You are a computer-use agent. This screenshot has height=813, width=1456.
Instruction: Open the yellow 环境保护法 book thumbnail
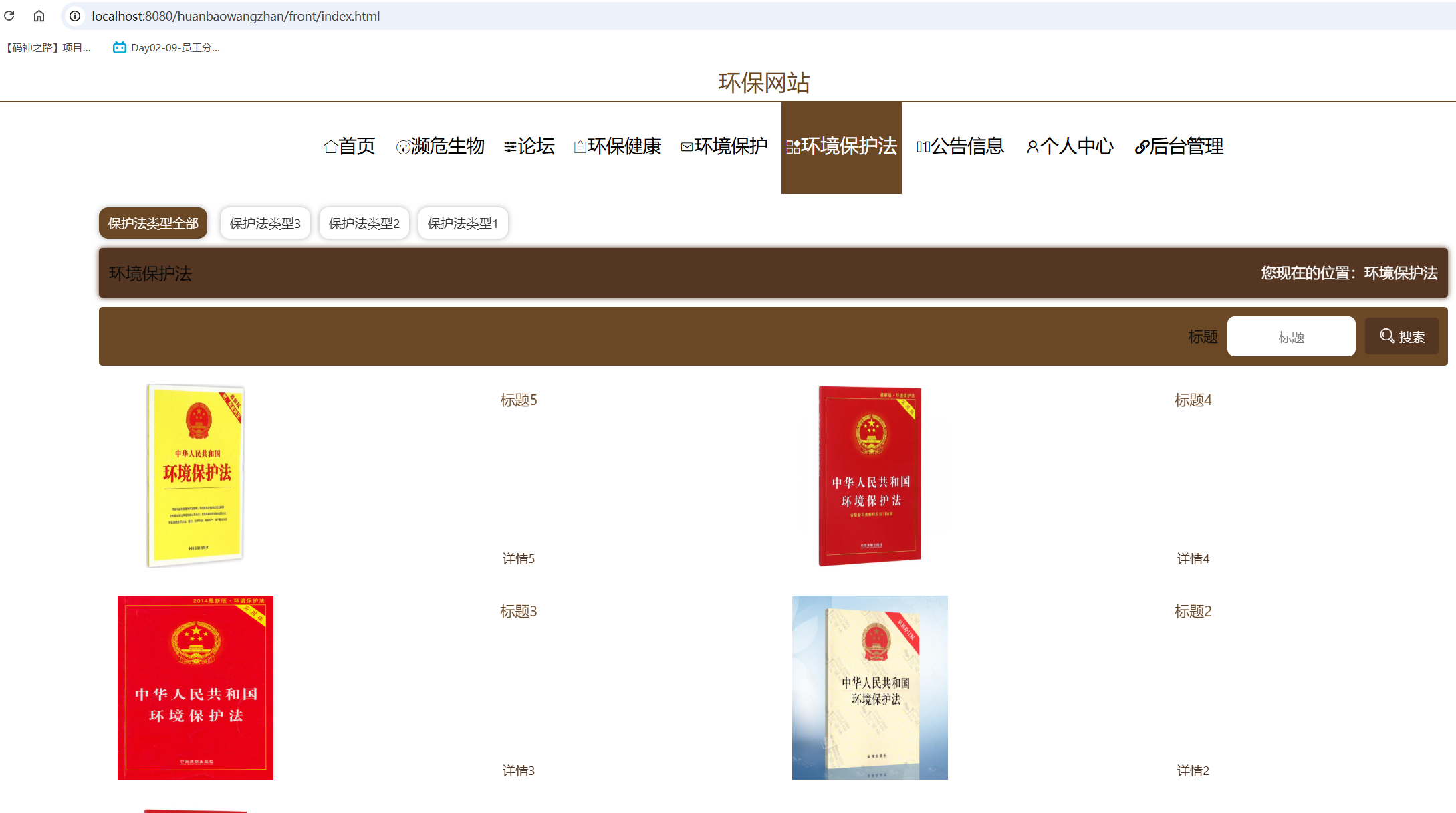tap(195, 475)
